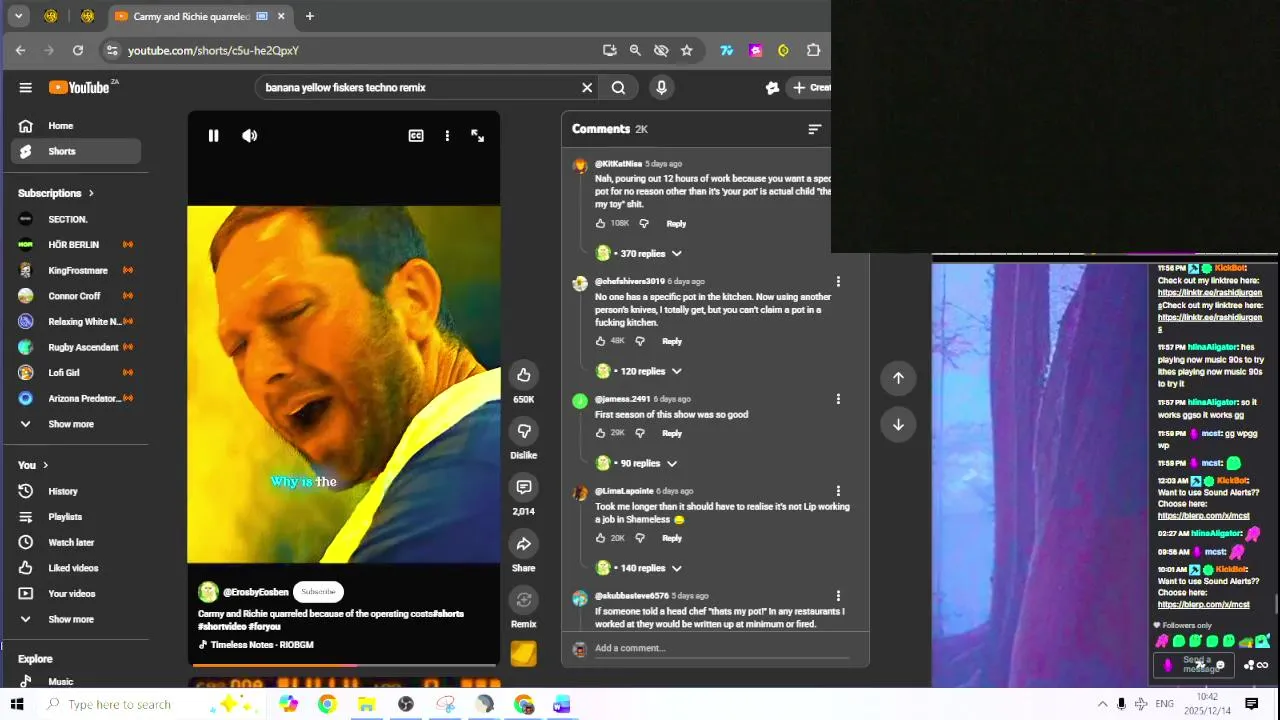Select Shorts in the YouTube sidebar
The width and height of the screenshot is (1280, 720).
pos(76,152)
